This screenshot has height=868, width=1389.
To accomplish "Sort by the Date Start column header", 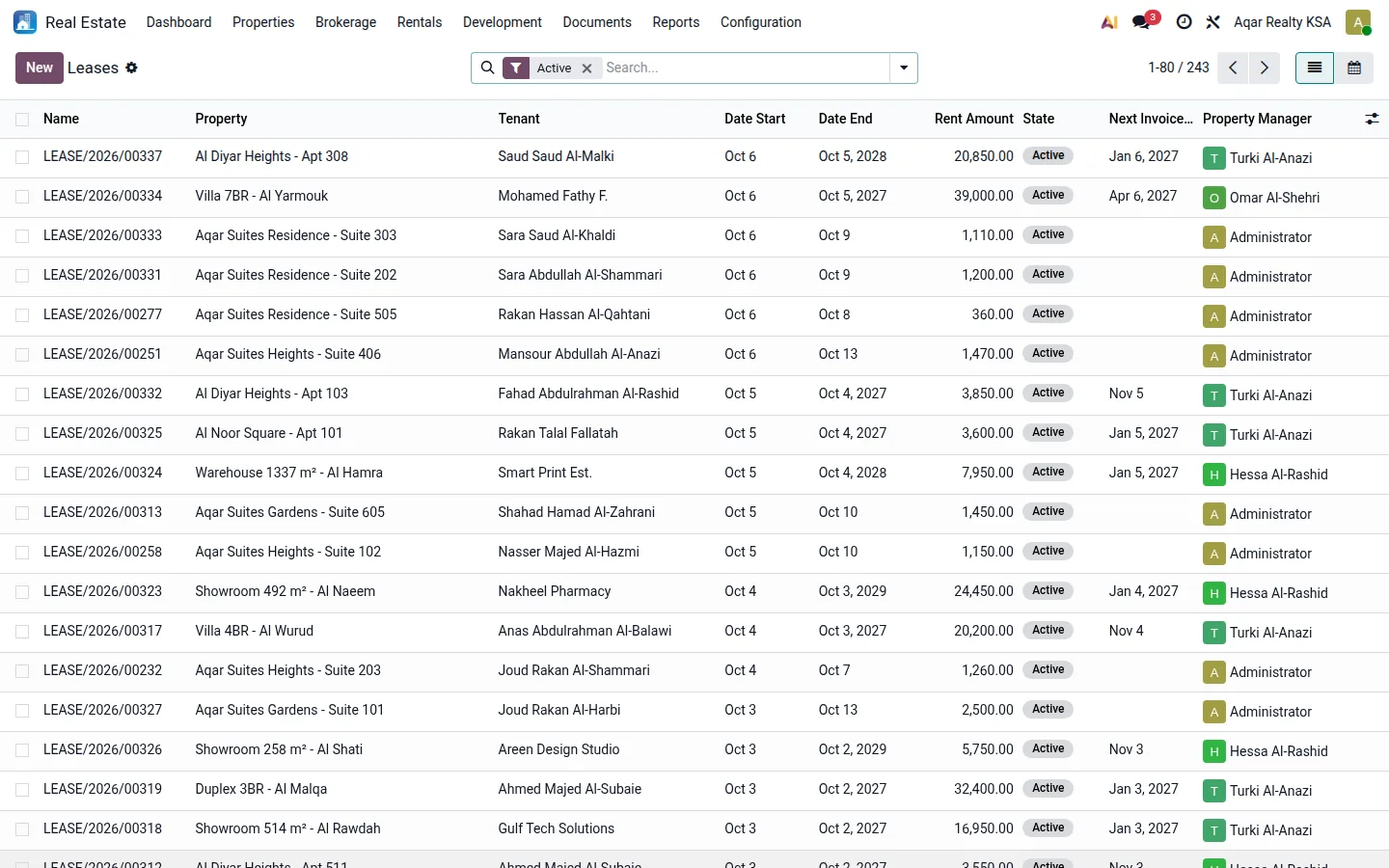I will 755,119.
